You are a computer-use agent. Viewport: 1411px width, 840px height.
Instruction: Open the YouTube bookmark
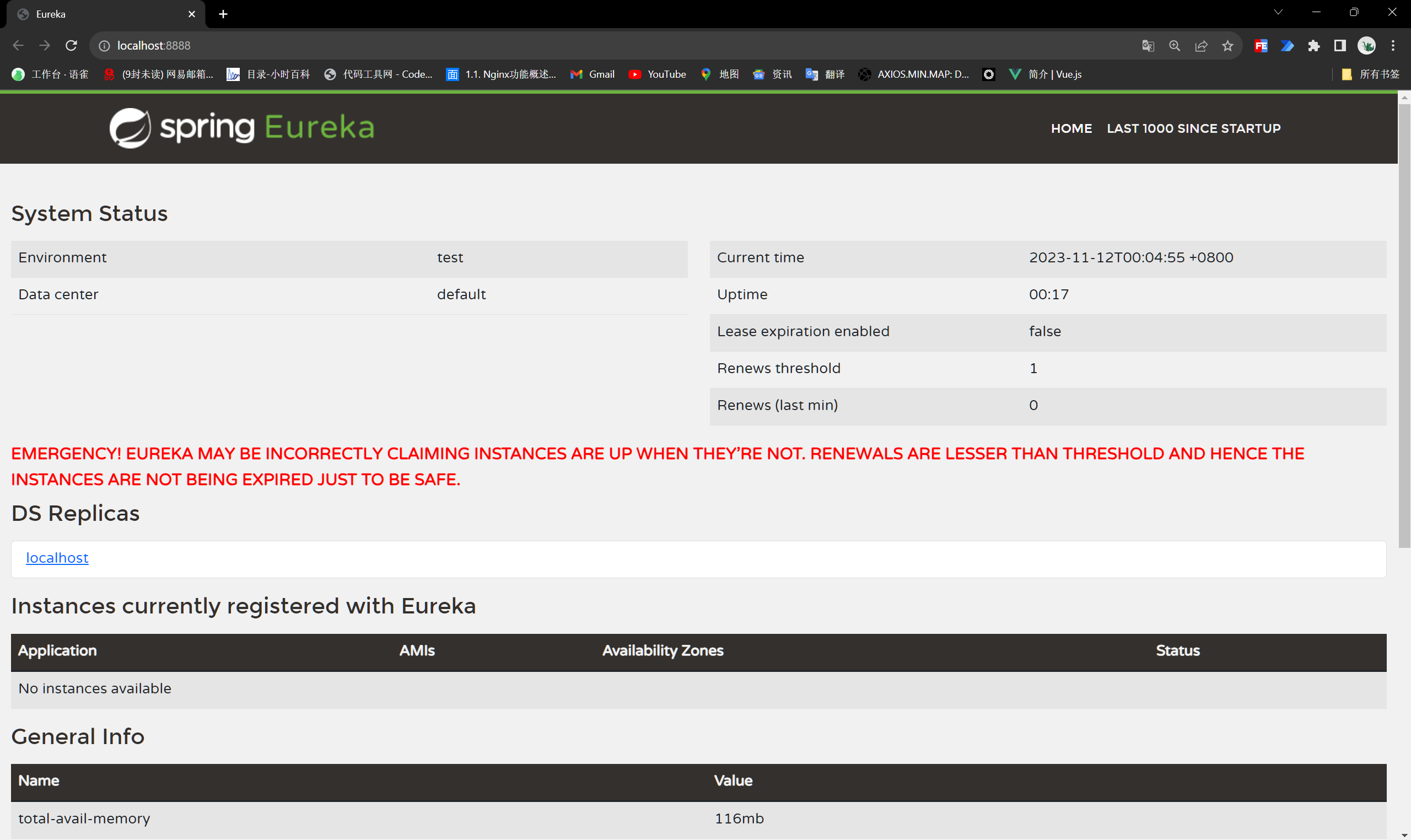coord(658,74)
